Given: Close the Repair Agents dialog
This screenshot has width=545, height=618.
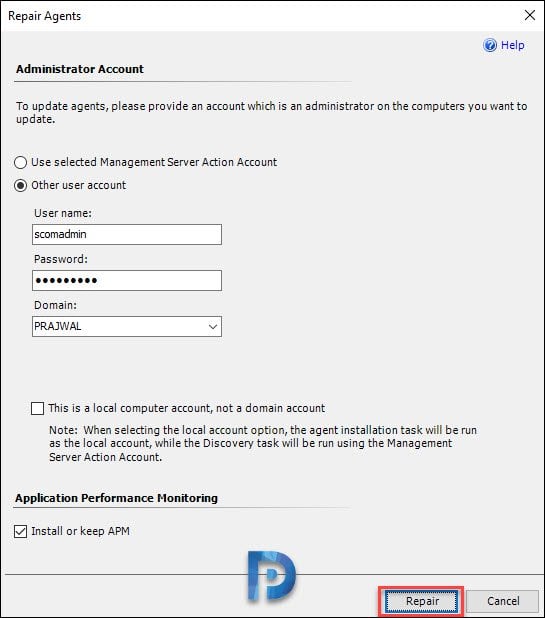Looking at the screenshot, I should point(530,15).
